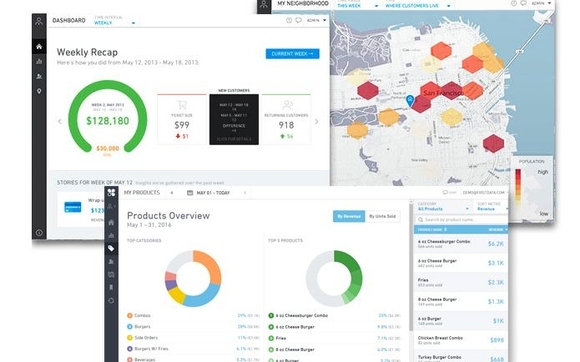Screen dimensions: 580x362
Task: Open the Wrap up story card
Action: pyautogui.click(x=81, y=209)
